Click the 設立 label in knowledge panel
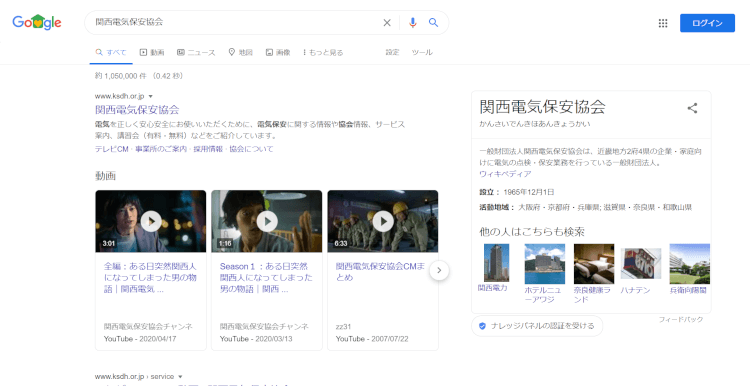This screenshot has height=386, width=750. (x=488, y=192)
